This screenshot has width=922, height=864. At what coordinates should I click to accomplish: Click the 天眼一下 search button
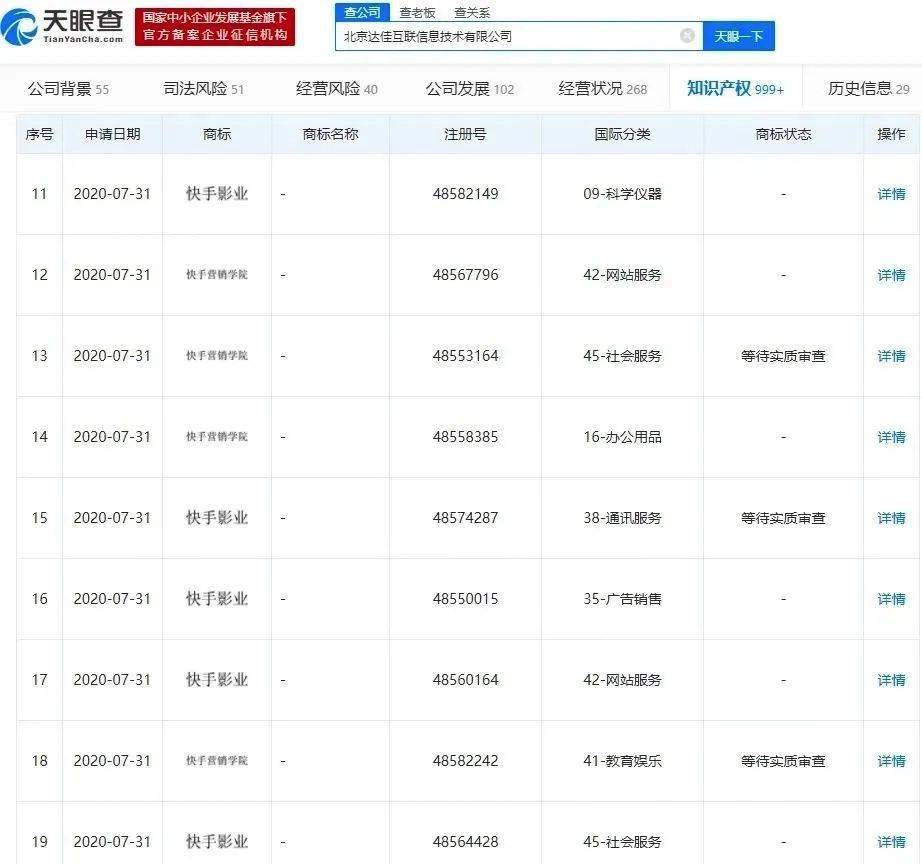(739, 36)
